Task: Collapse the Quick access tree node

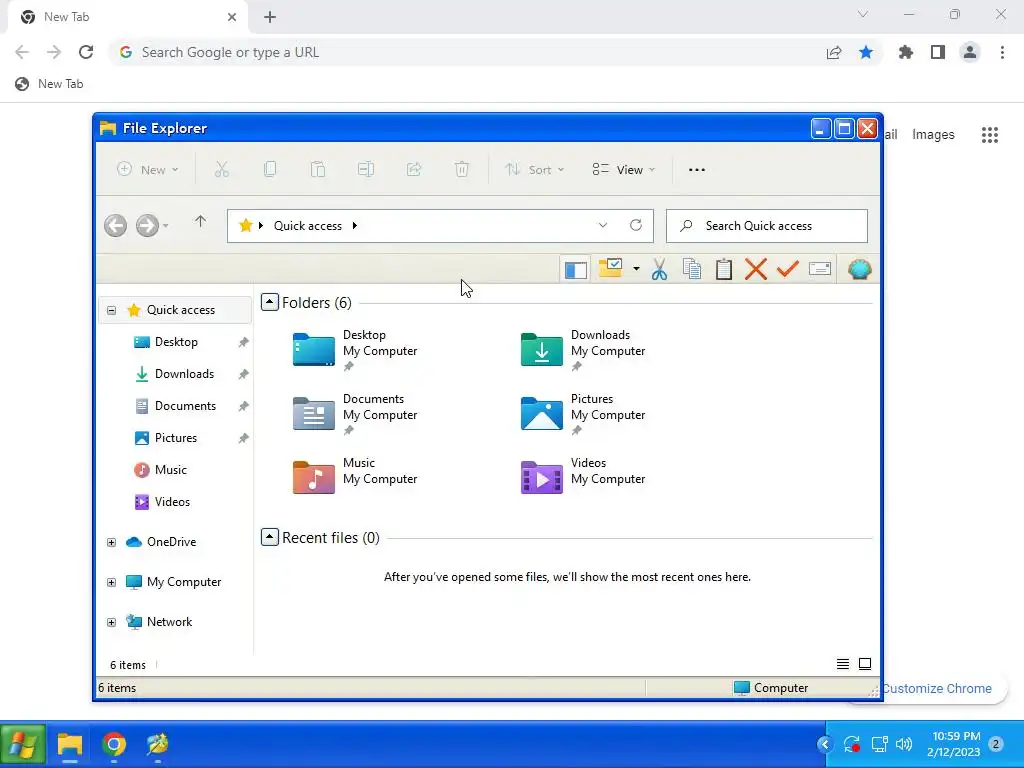Action: click(x=112, y=310)
